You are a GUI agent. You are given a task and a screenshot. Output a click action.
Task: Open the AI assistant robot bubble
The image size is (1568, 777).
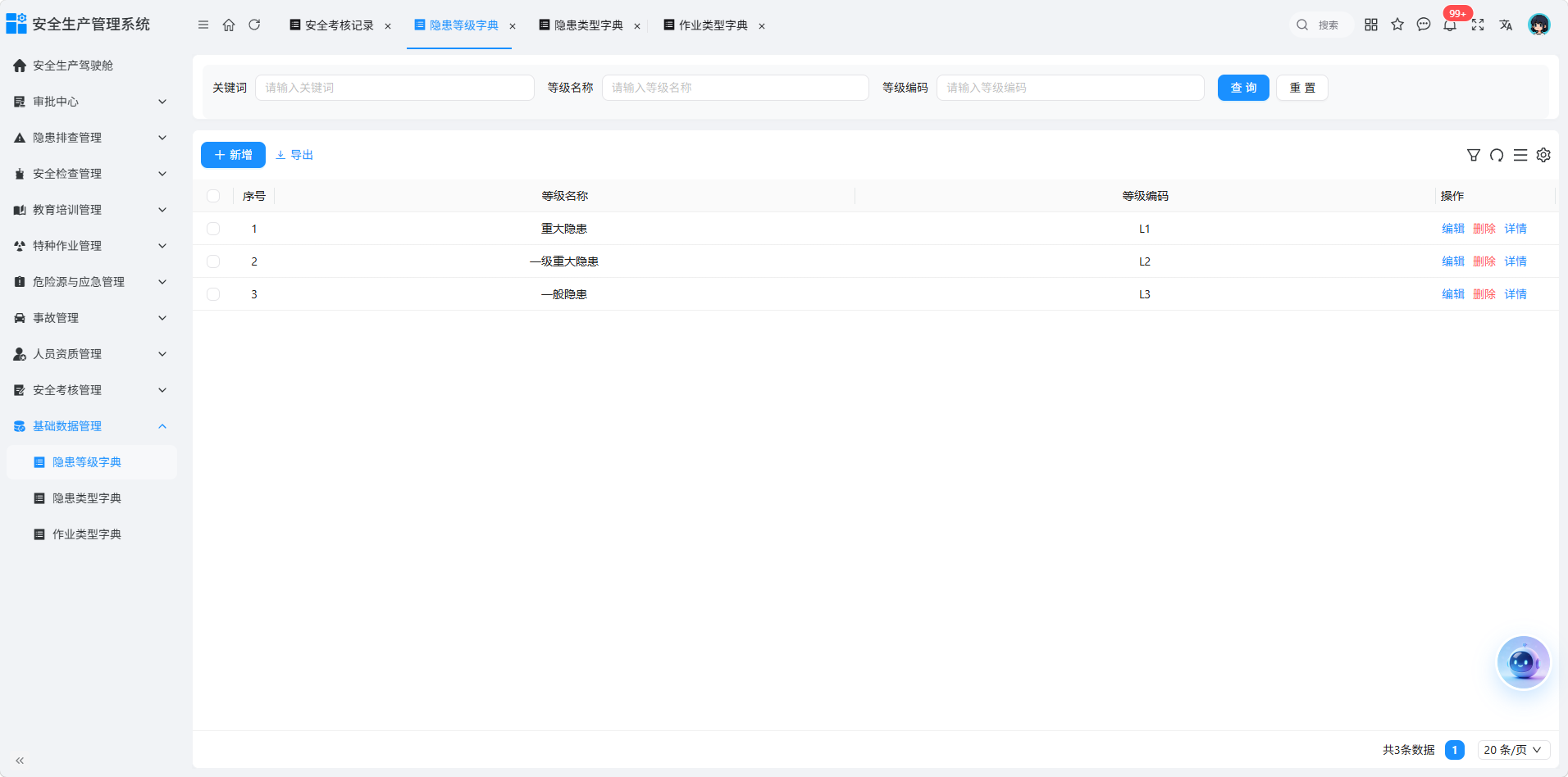tap(1524, 662)
